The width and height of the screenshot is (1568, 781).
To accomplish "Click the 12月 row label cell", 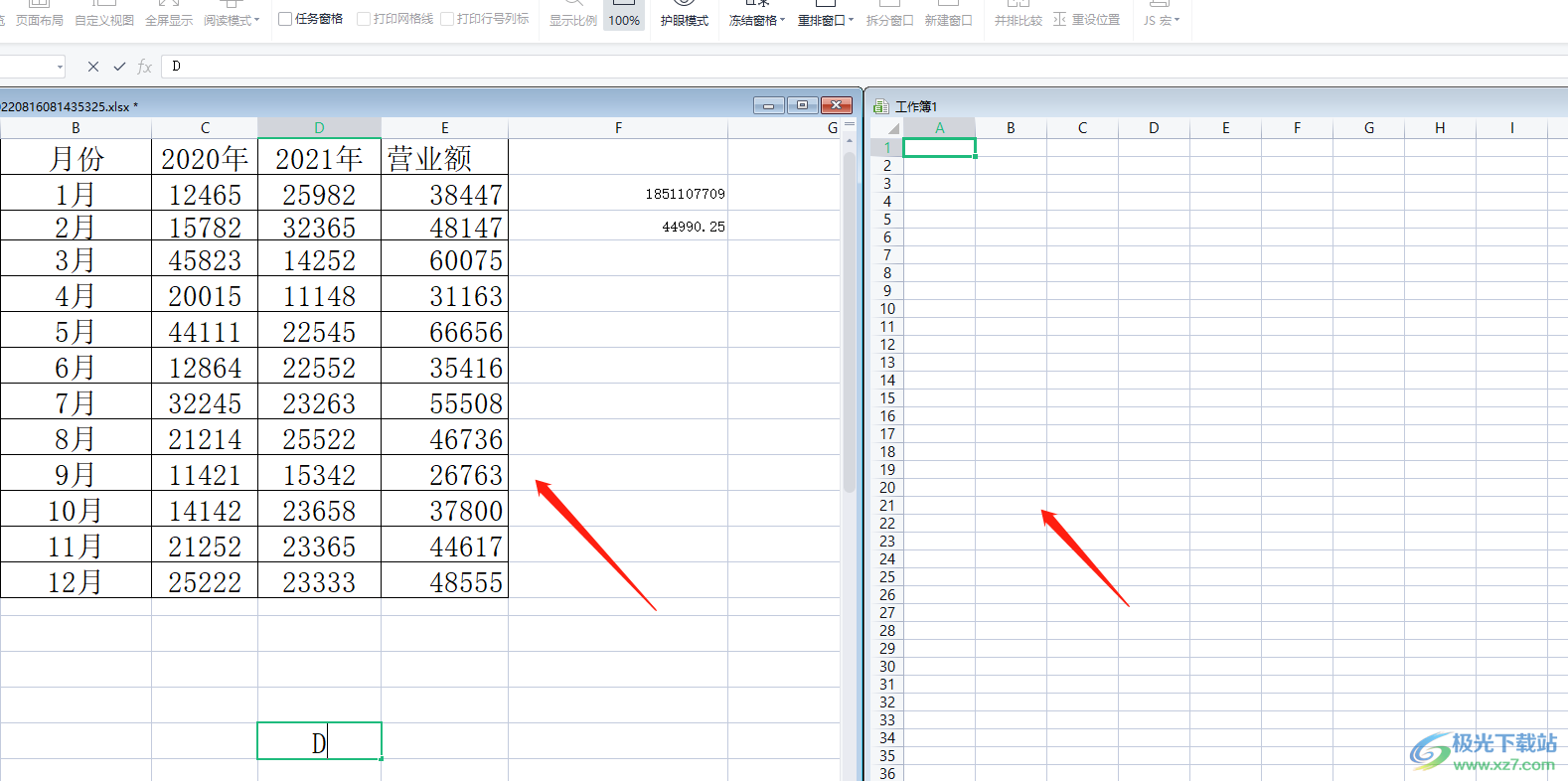I will pyautogui.click(x=76, y=581).
